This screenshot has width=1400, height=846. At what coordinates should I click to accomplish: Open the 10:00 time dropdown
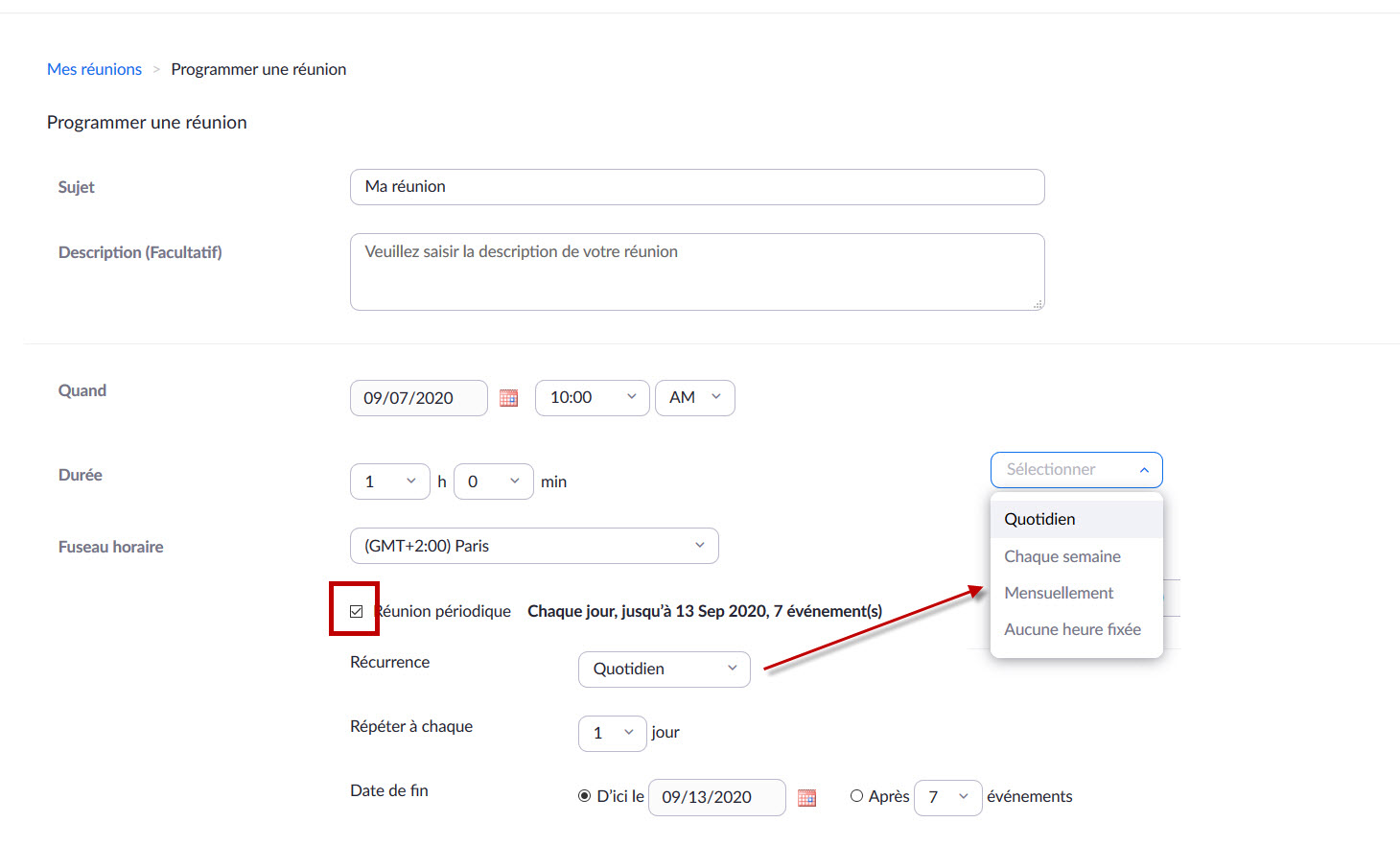click(593, 398)
